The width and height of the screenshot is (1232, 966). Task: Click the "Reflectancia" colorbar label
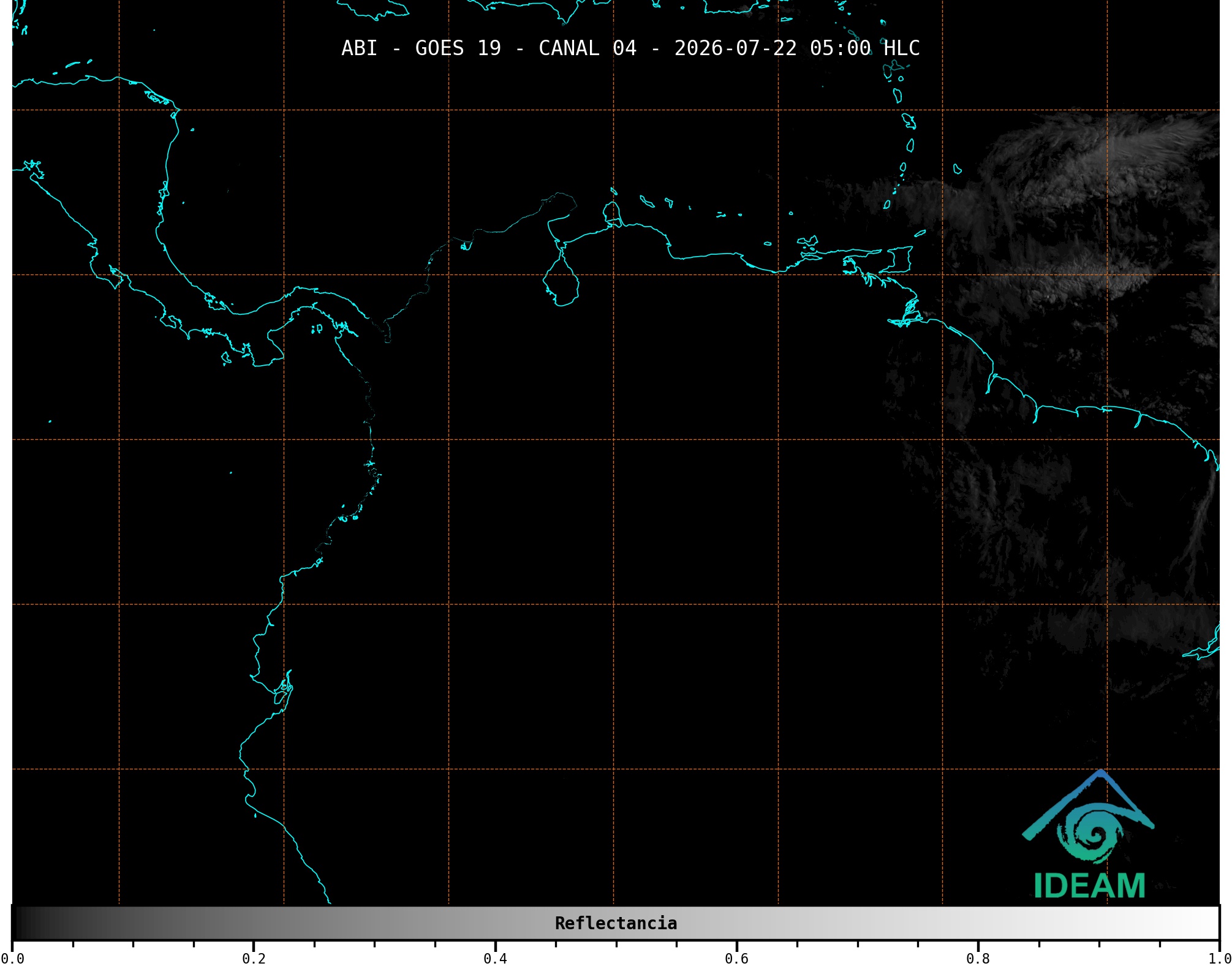pyautogui.click(x=616, y=923)
